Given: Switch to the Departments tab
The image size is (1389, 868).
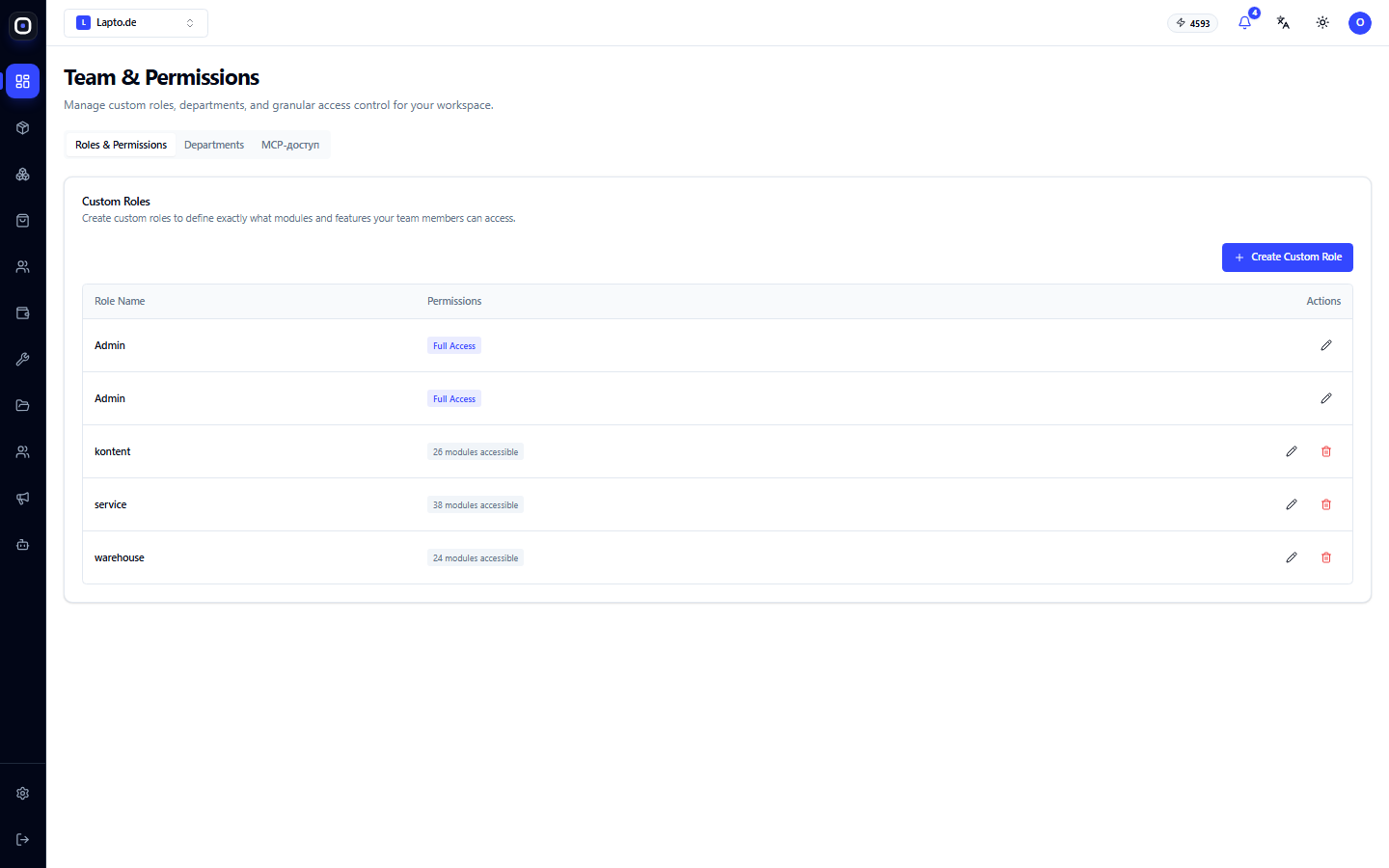Looking at the screenshot, I should tap(214, 145).
